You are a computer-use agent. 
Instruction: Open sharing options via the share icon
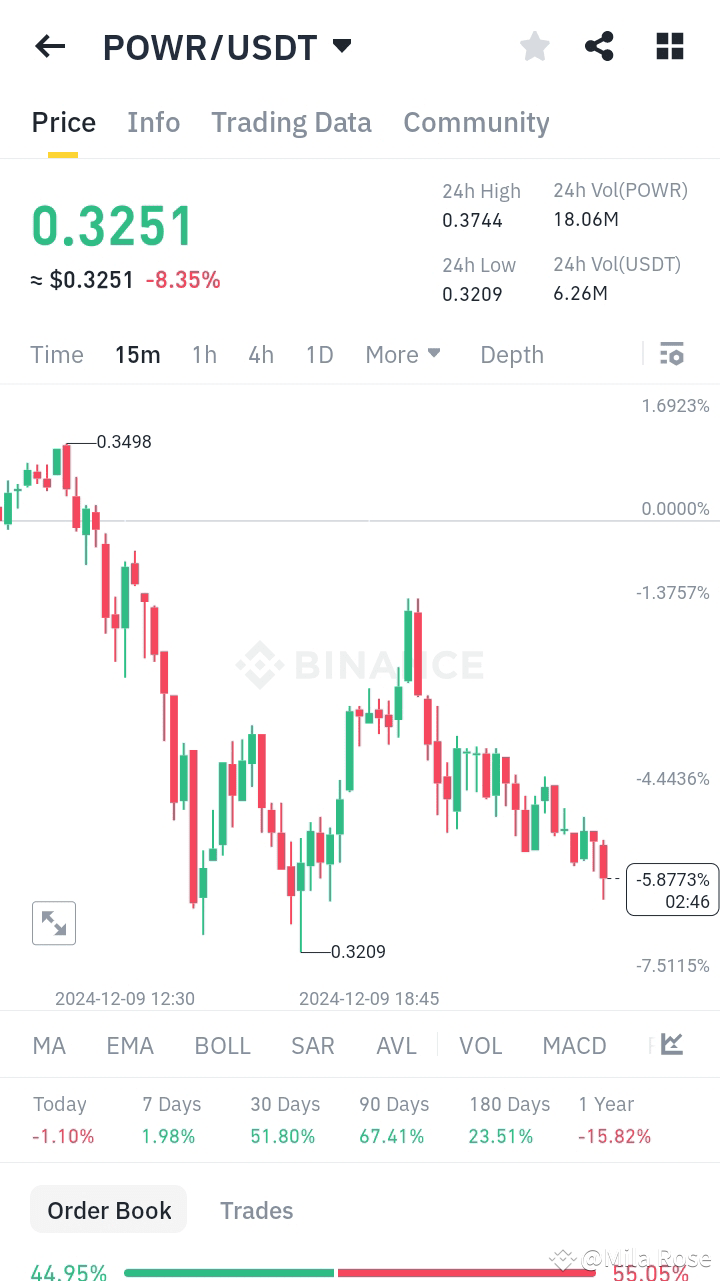(x=599, y=46)
